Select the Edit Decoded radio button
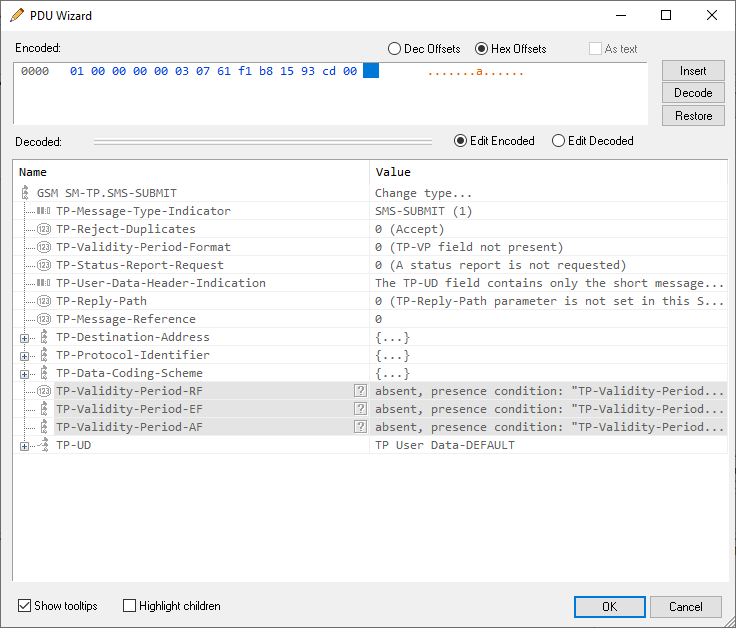The width and height of the screenshot is (736, 628). coord(559,141)
